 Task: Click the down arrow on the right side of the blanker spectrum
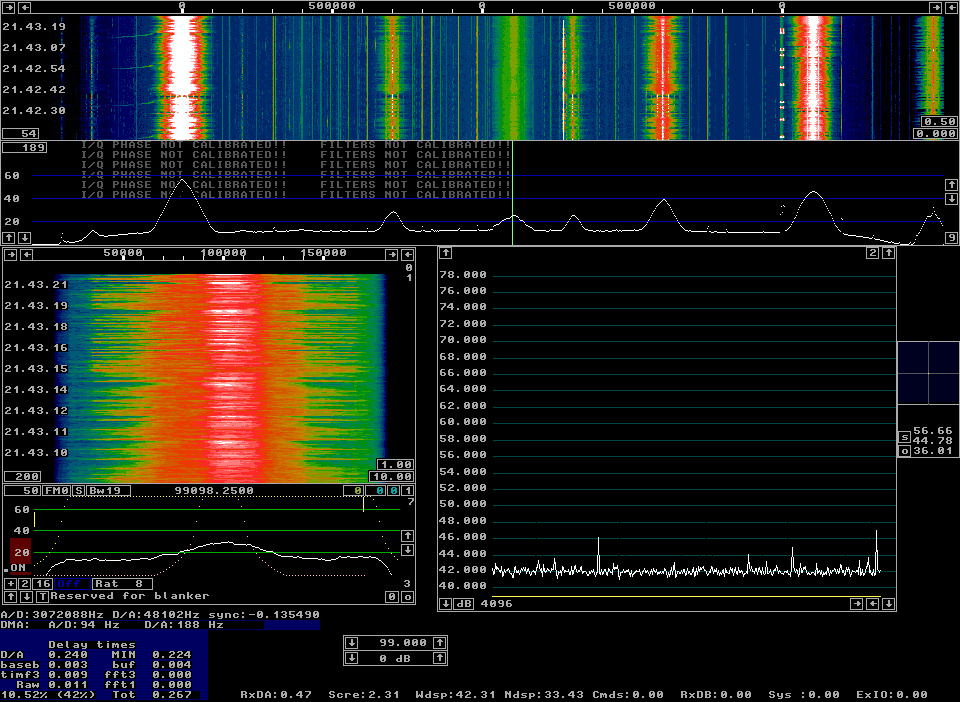click(x=406, y=550)
